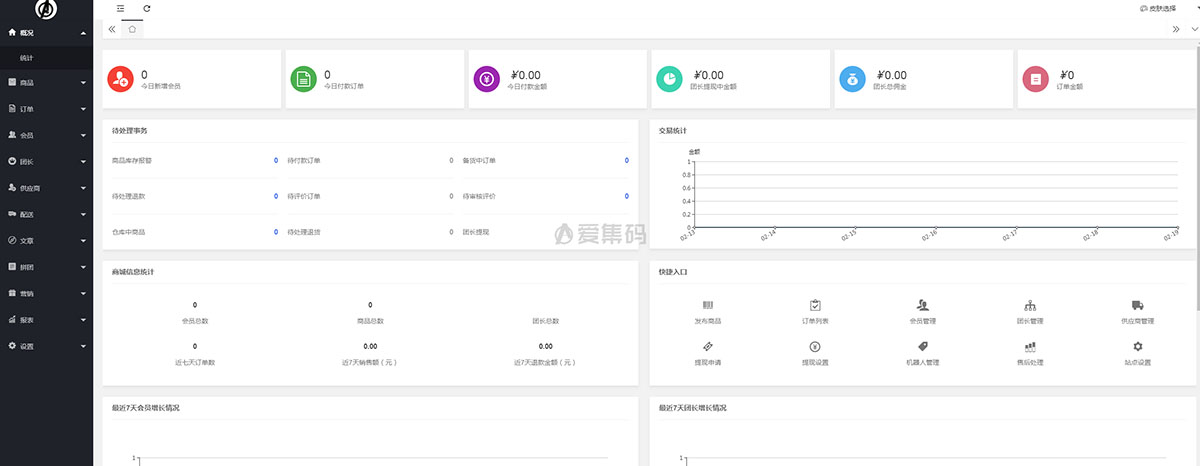
Task: Expand the 设置 sidebar menu
Action: (46, 346)
